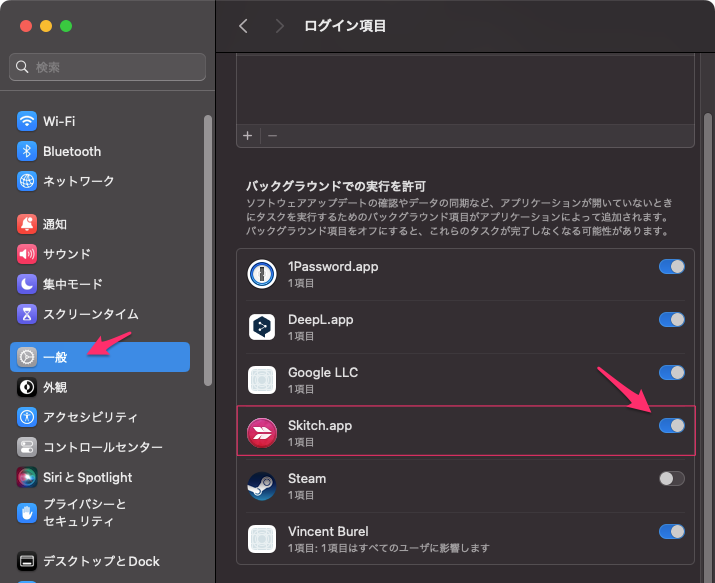This screenshot has height=583, width=715.
Task: Toggle Skitch.app background permission
Action: click(672, 426)
